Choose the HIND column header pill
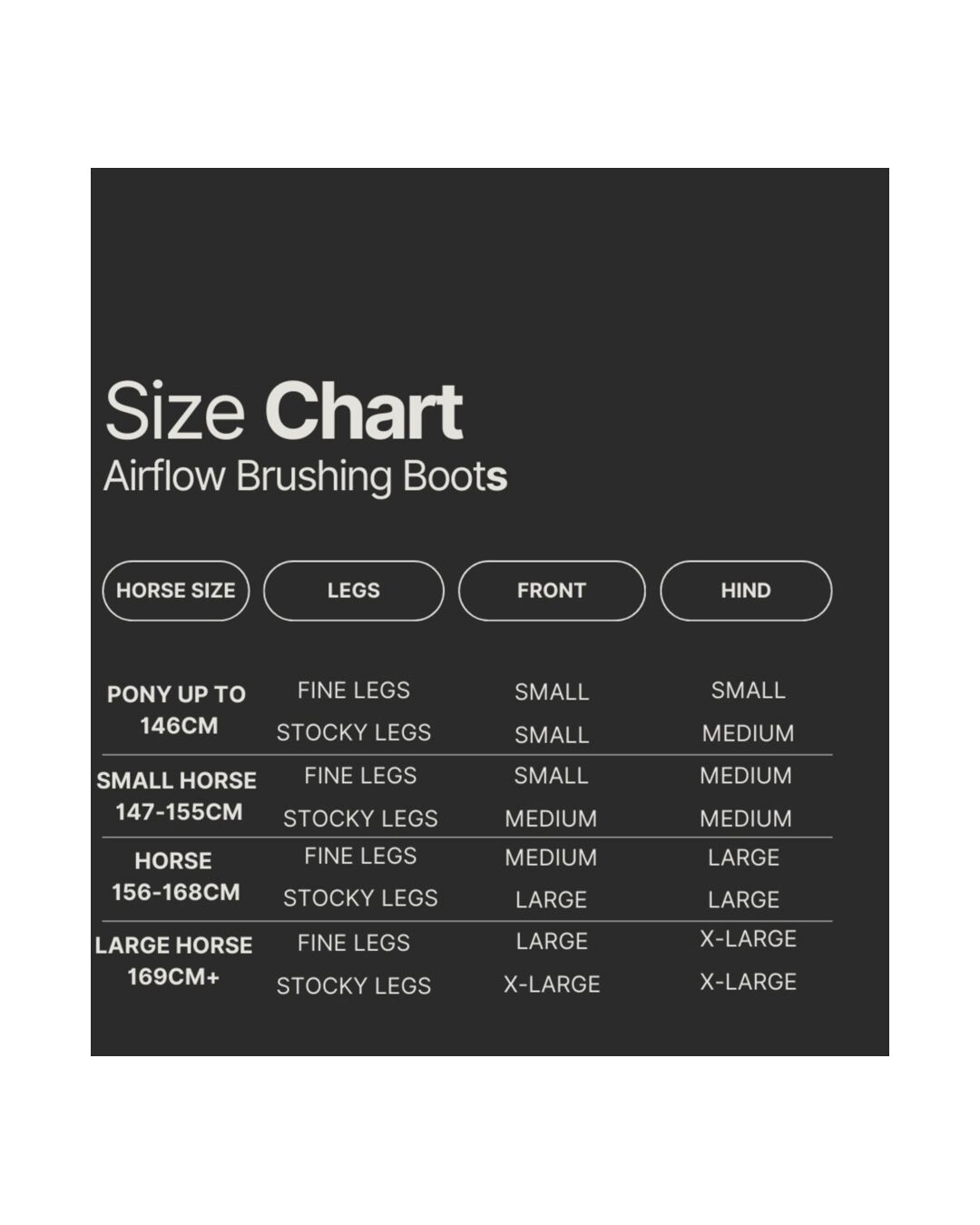Image resolution: width=980 pixels, height=1225 pixels. (x=746, y=591)
